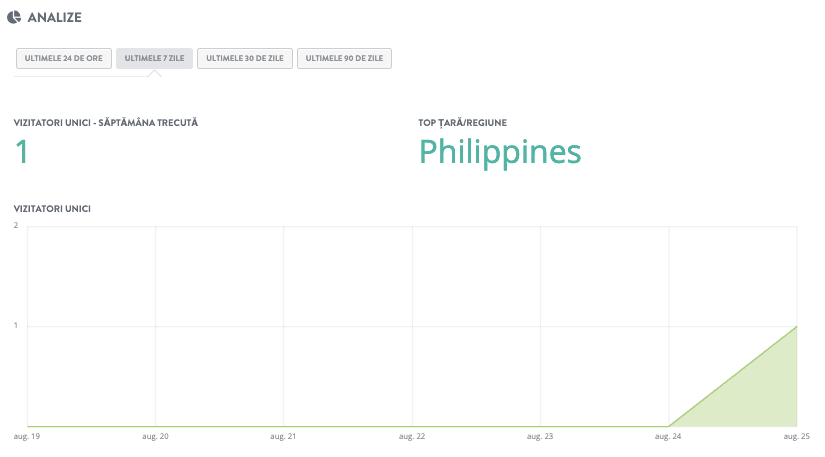Click the Vizitatori unici - săptămâna trecută label

click(106, 123)
